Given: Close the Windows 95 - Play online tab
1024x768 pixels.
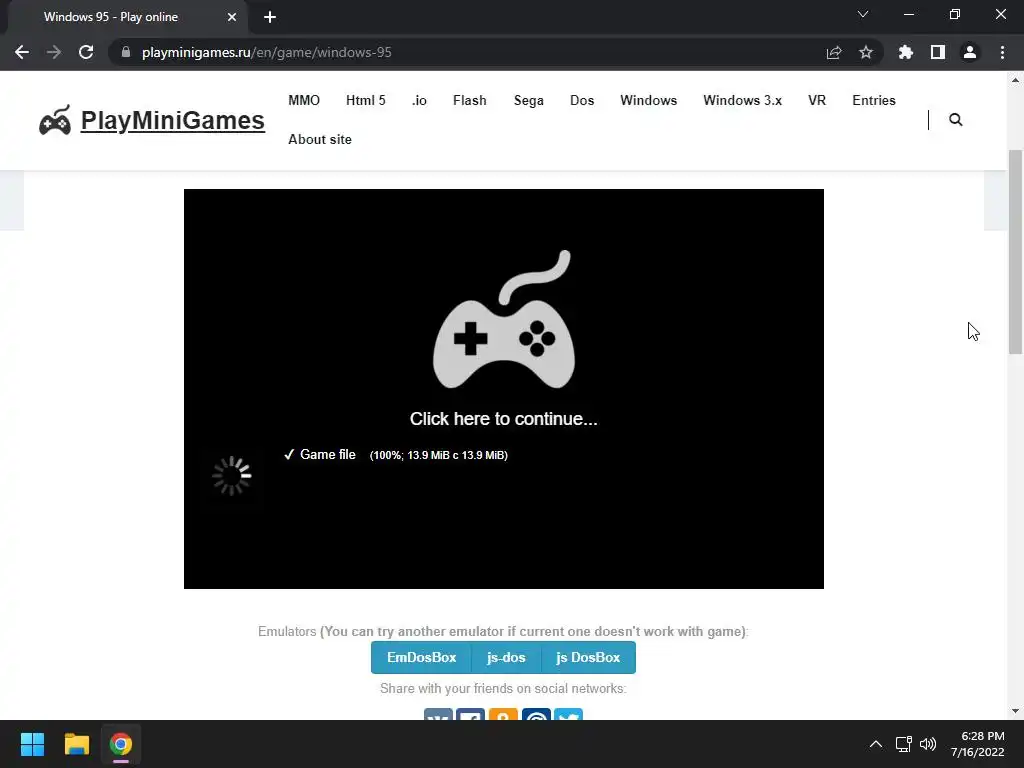Looking at the screenshot, I should 232,17.
